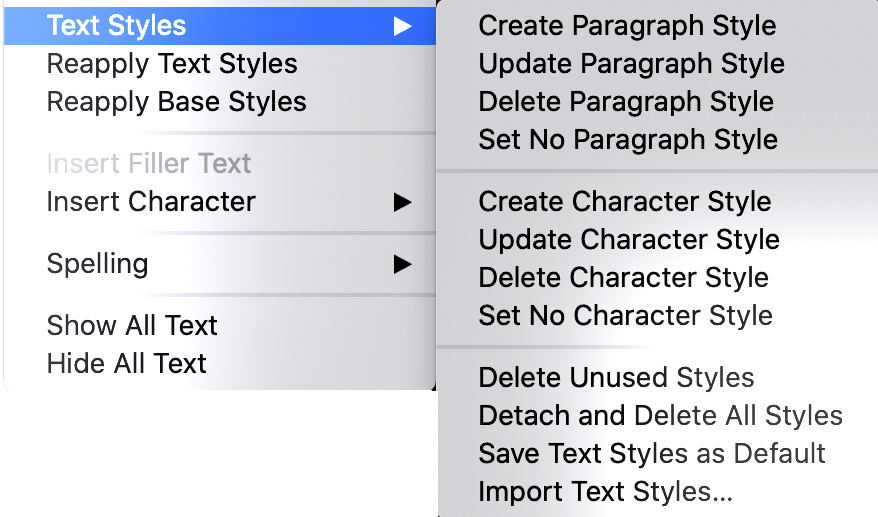
Task: Select Set No Character Style
Action: [x=626, y=316]
